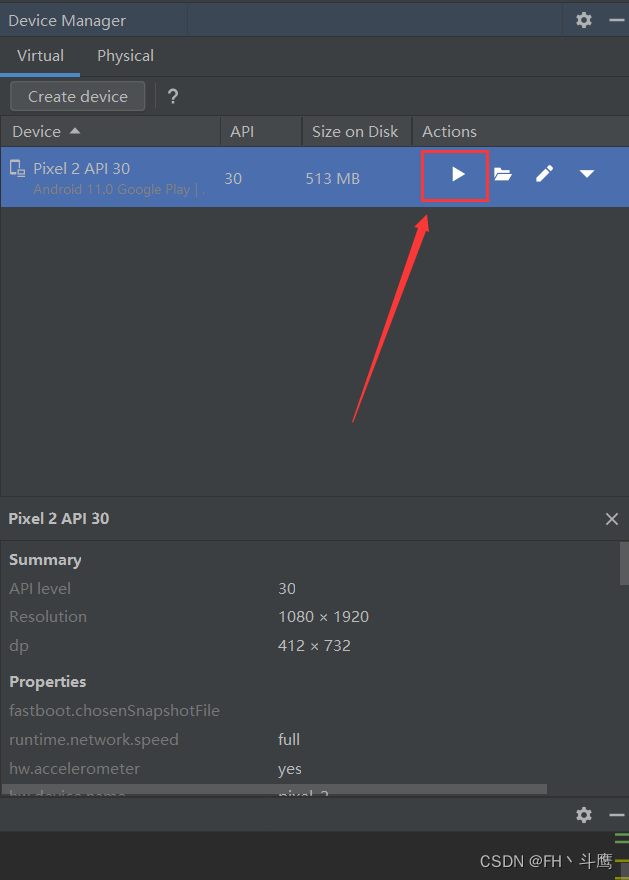The width and height of the screenshot is (629, 880).
Task: Click the Actions column header
Action: [521, 131]
